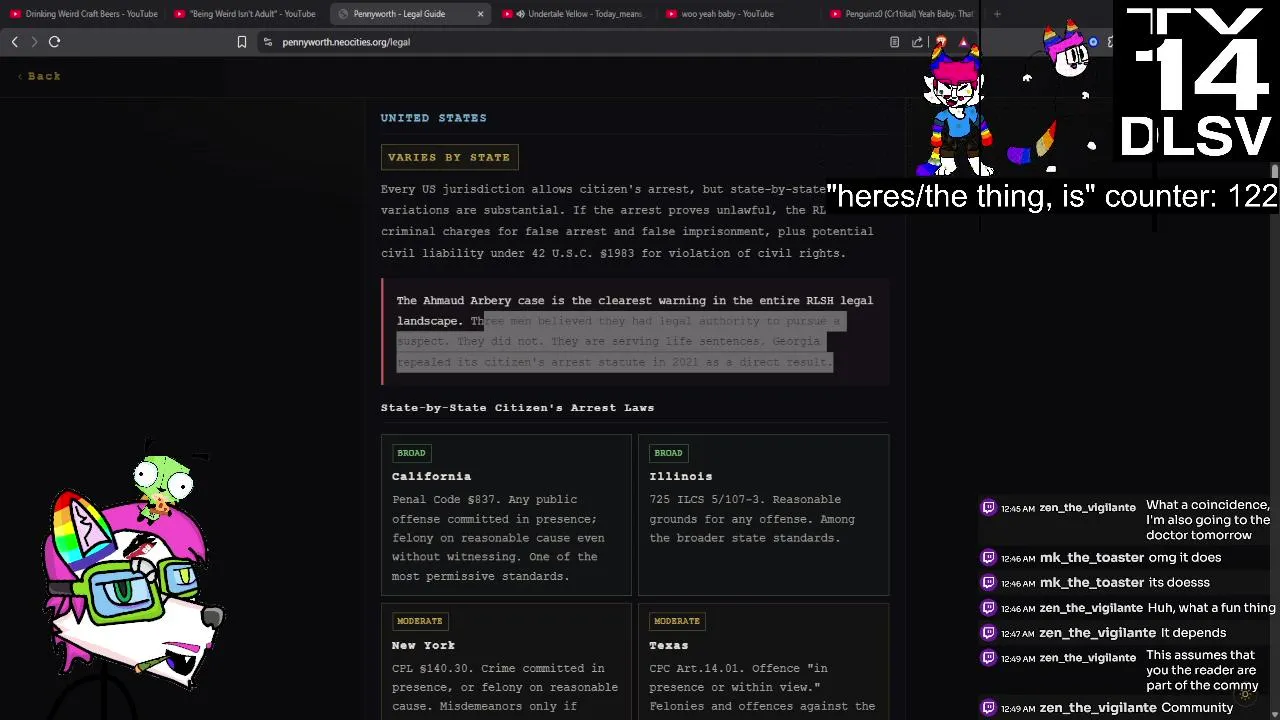The width and height of the screenshot is (1280, 720).
Task: Open a new browser tab
Action: (x=997, y=14)
